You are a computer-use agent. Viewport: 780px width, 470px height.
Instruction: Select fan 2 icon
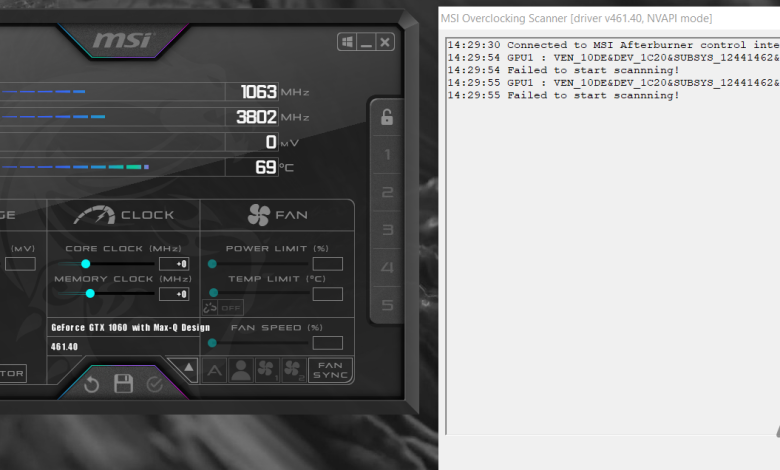coord(293,371)
